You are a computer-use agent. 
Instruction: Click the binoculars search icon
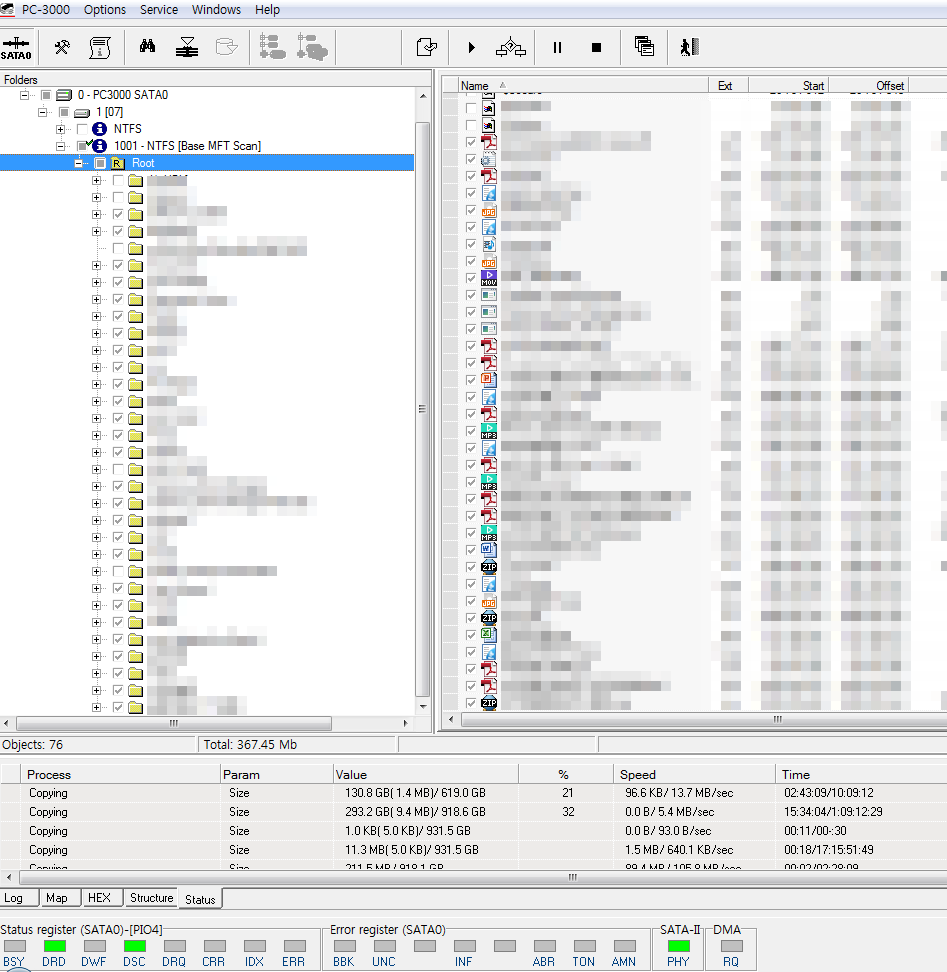147,47
